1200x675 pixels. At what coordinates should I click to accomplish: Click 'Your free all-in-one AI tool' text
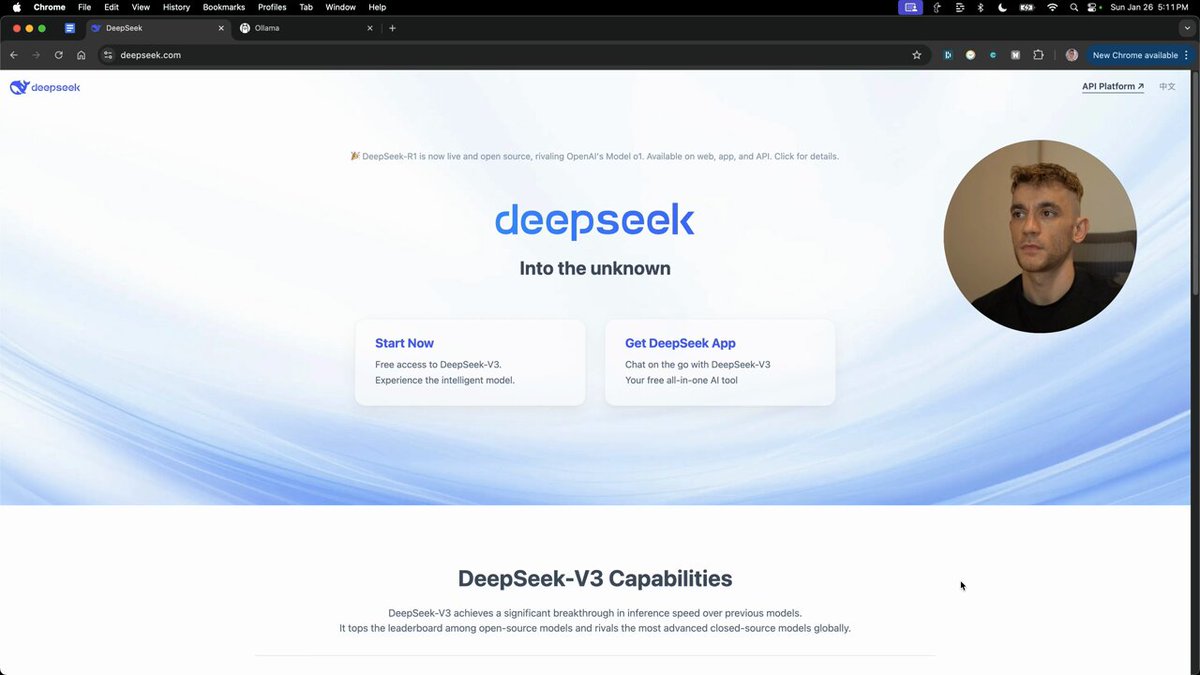pos(681,380)
